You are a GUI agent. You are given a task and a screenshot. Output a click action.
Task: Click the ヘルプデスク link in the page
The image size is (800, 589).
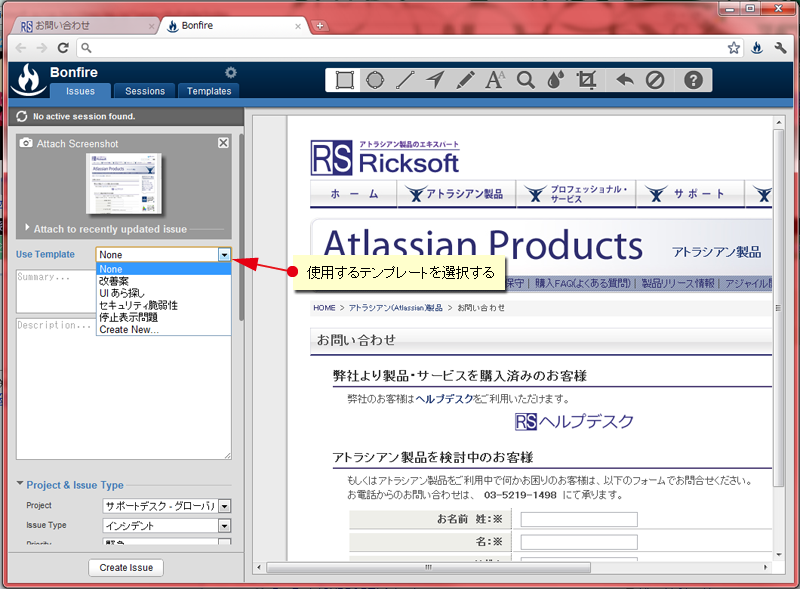tap(444, 399)
